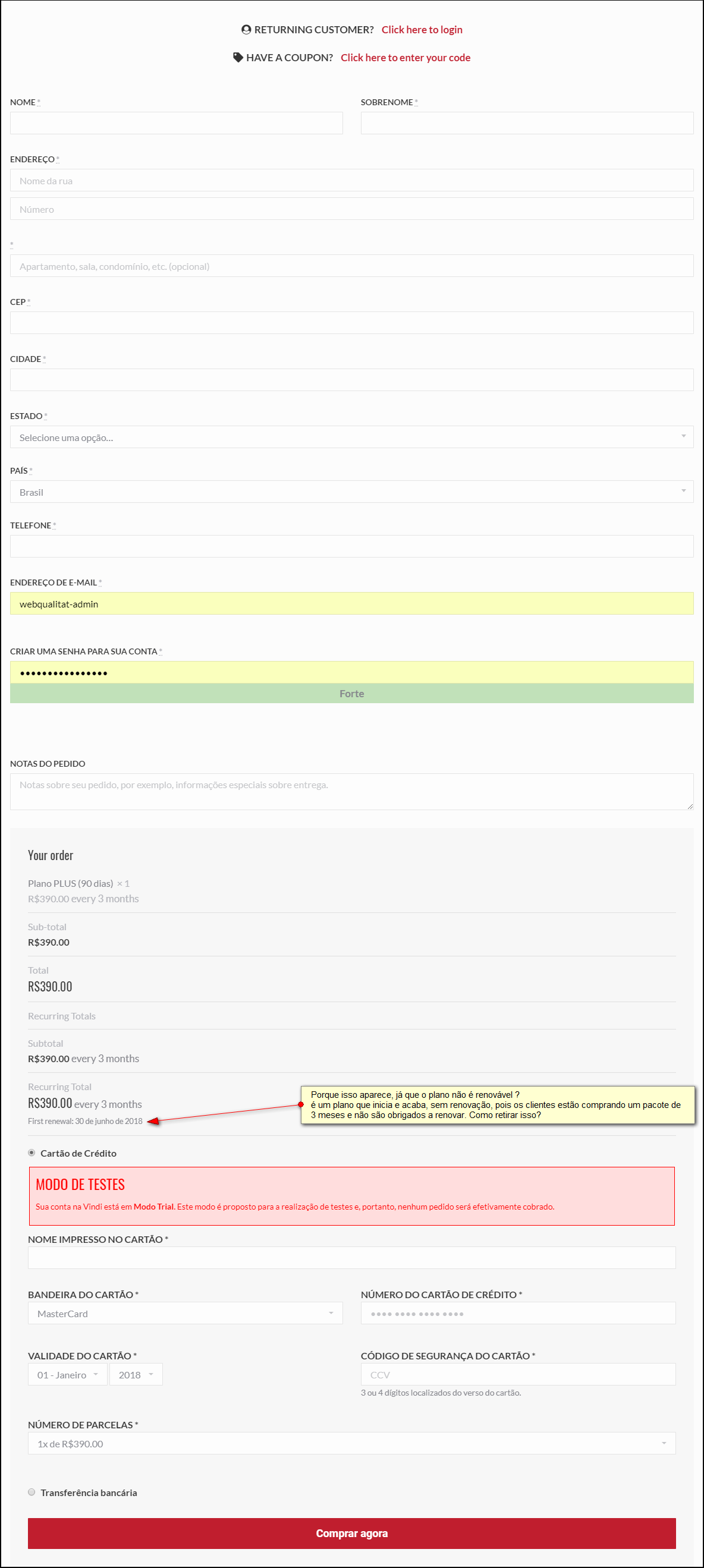704x1568 pixels.
Task: Click into the Sobrenome field
Action: tap(527, 123)
